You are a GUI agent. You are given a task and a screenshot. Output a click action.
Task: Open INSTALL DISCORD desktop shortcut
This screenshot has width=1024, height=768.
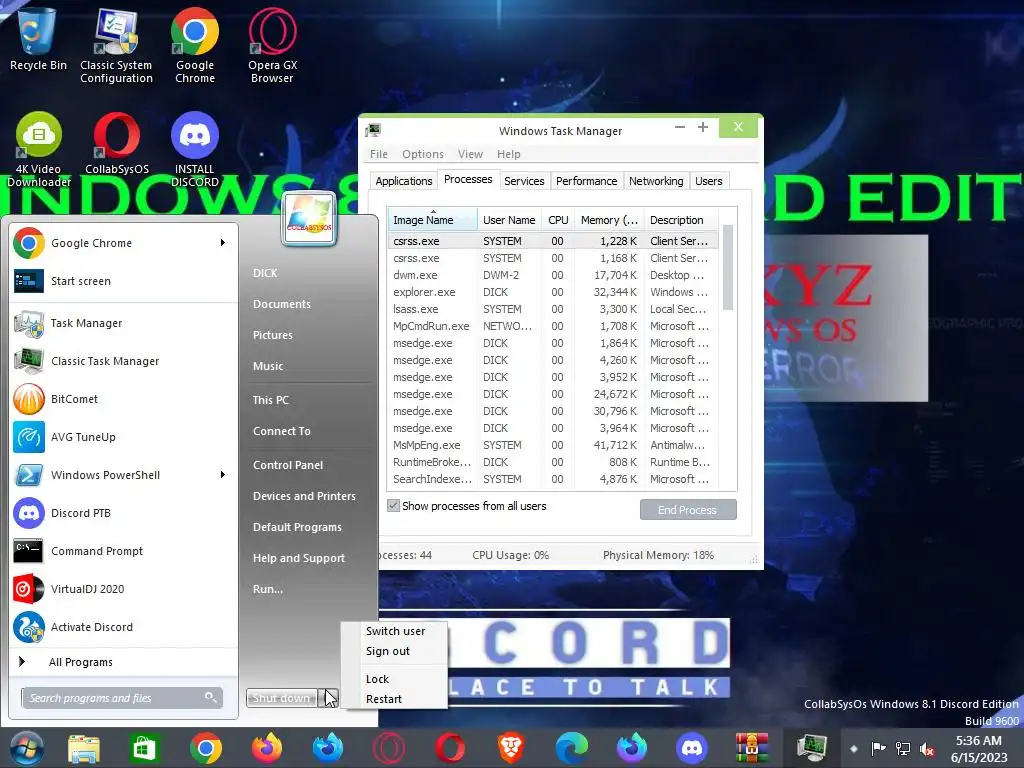pos(195,149)
